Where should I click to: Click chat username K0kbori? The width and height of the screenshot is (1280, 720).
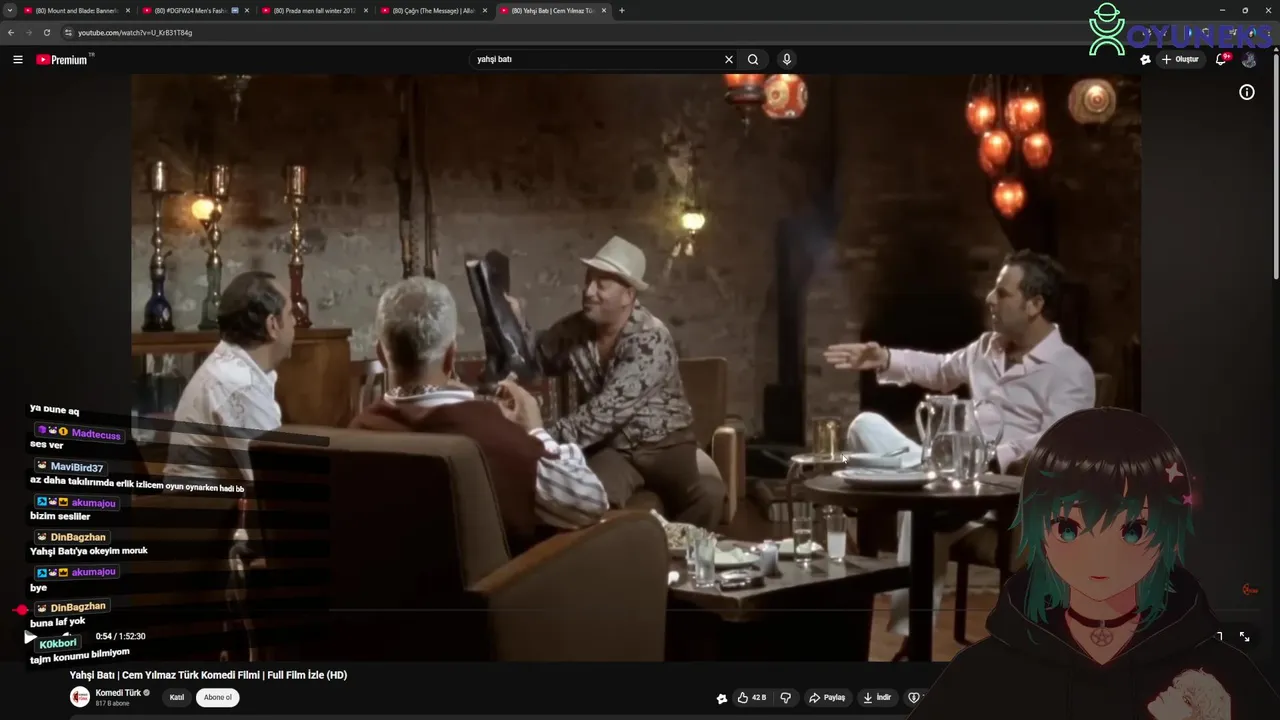[x=58, y=643]
